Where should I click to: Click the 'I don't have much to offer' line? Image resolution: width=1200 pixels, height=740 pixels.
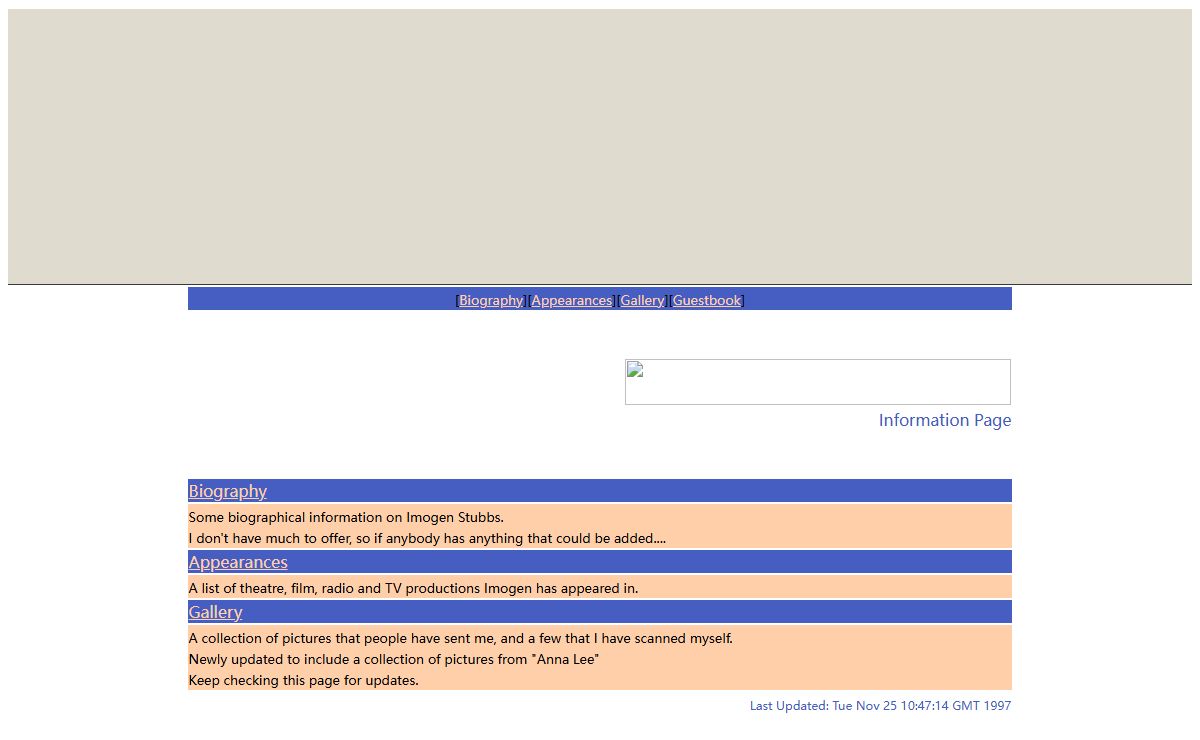click(x=427, y=538)
